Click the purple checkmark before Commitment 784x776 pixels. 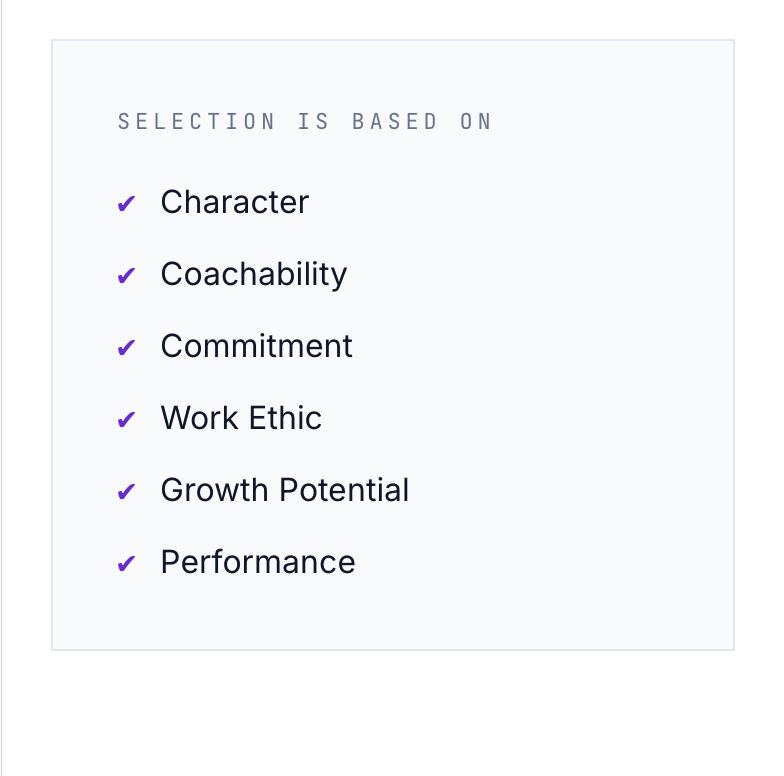(126, 348)
